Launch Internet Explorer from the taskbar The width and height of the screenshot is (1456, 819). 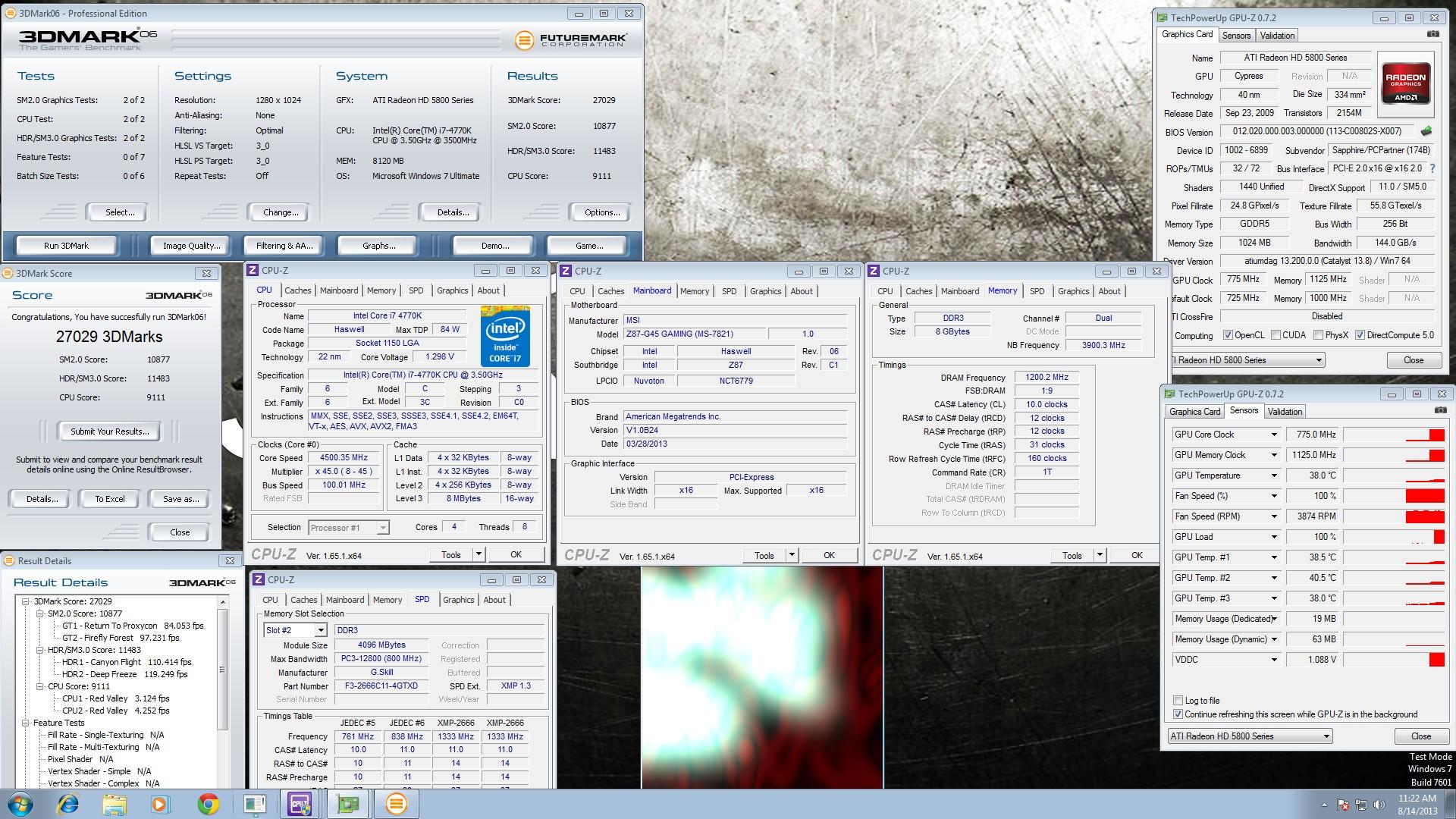click(67, 804)
